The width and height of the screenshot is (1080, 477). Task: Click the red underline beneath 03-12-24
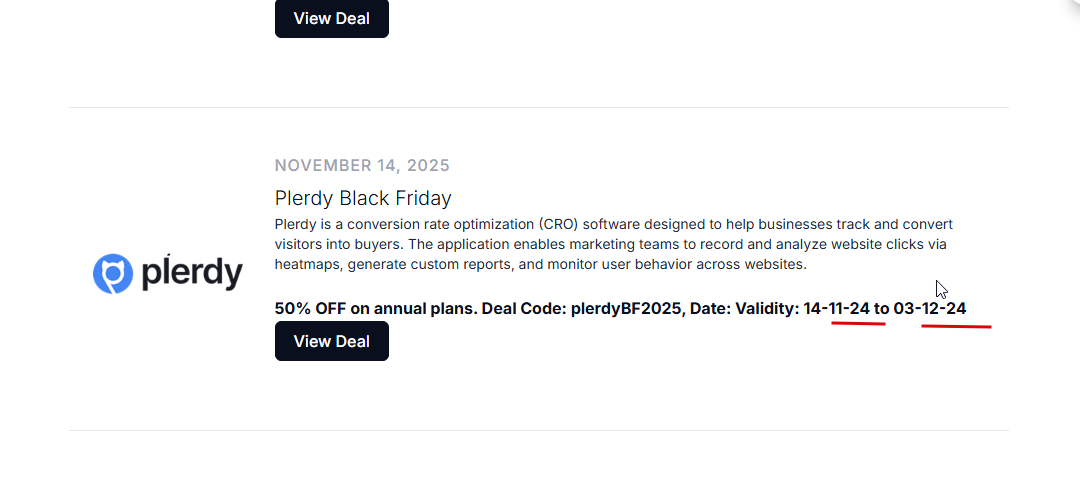956,326
